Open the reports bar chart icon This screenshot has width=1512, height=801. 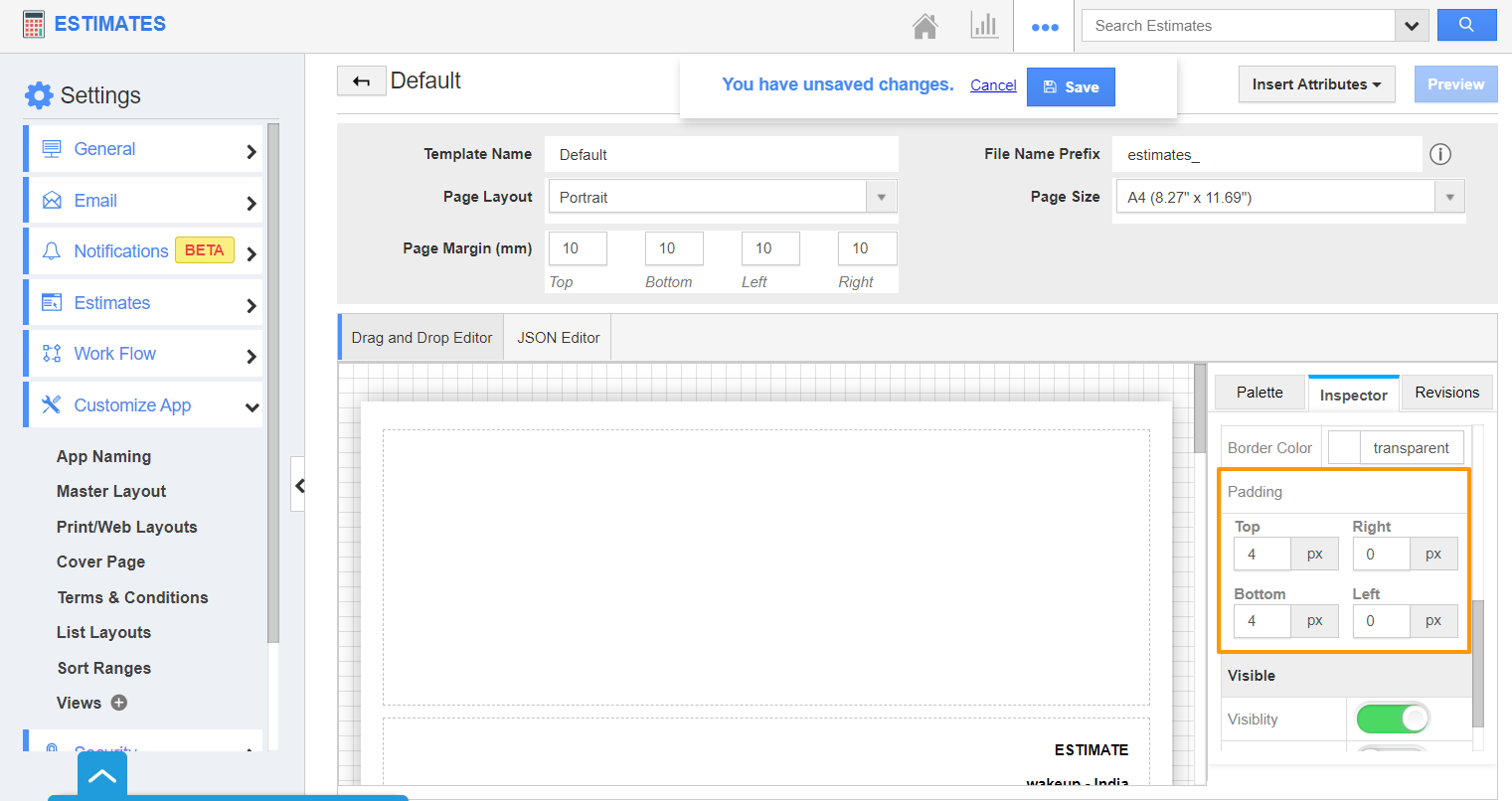click(x=984, y=26)
